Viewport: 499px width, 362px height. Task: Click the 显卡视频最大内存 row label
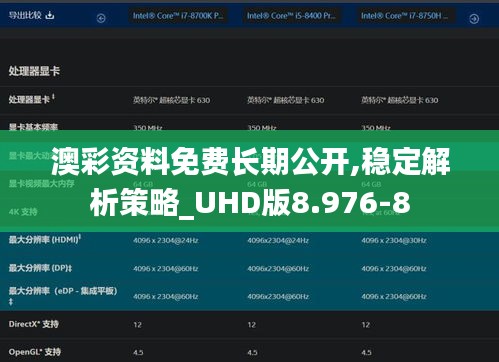41,184
